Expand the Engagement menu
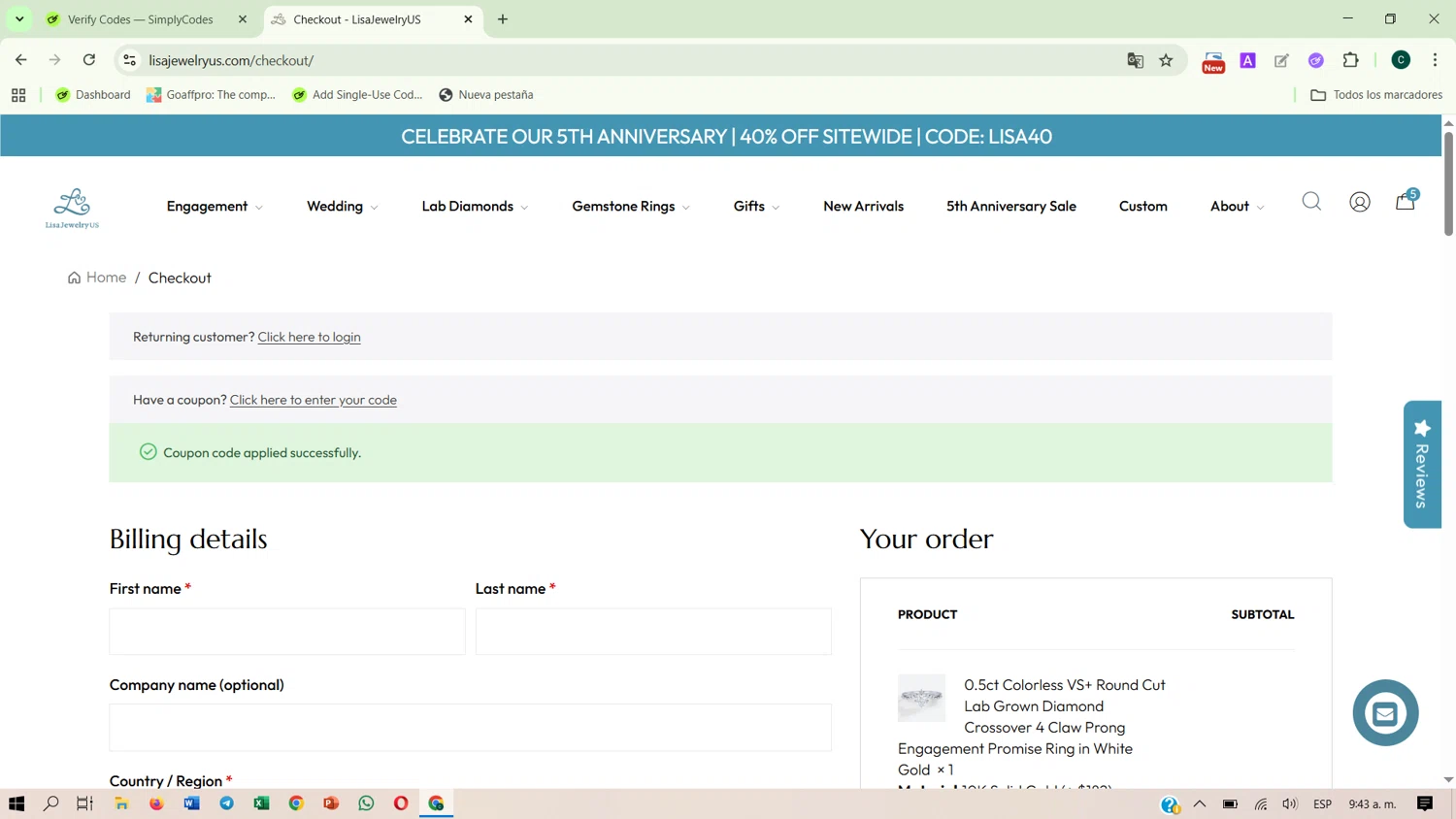This screenshot has height=819, width=1456. point(215,206)
